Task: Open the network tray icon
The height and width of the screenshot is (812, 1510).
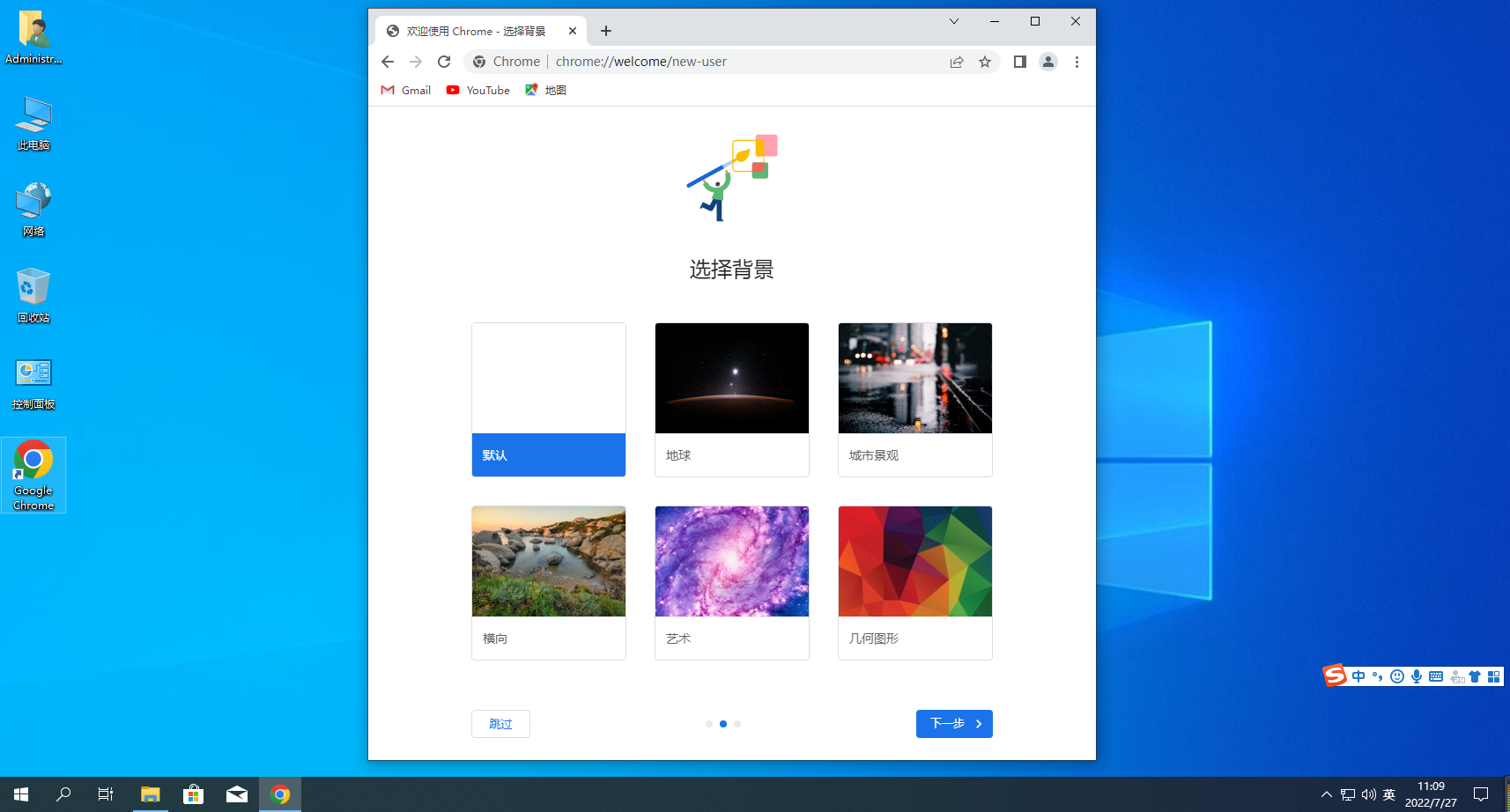Action: coord(1348,794)
